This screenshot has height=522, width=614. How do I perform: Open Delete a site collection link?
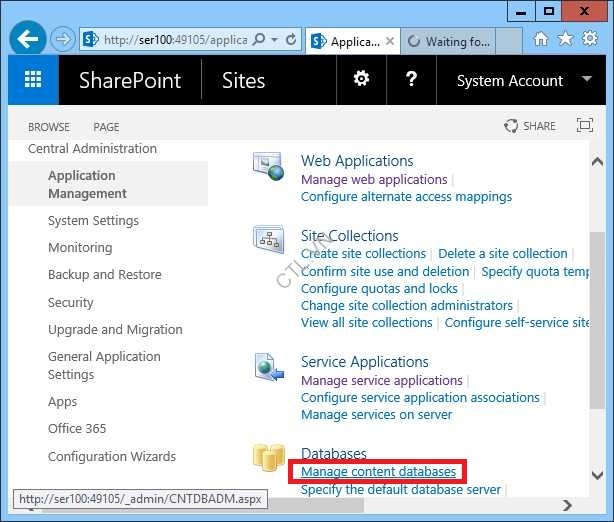click(503, 254)
